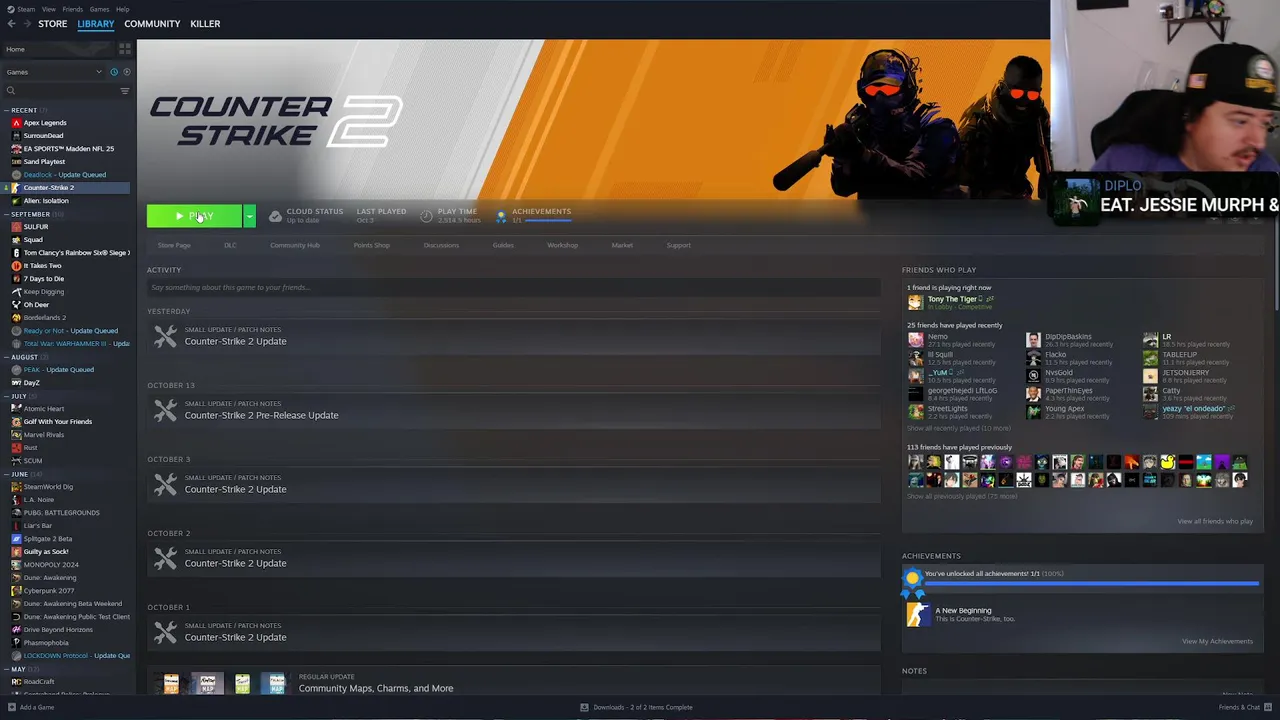Click the achievements progress bar
The height and width of the screenshot is (720, 1280).
(x=1091, y=582)
